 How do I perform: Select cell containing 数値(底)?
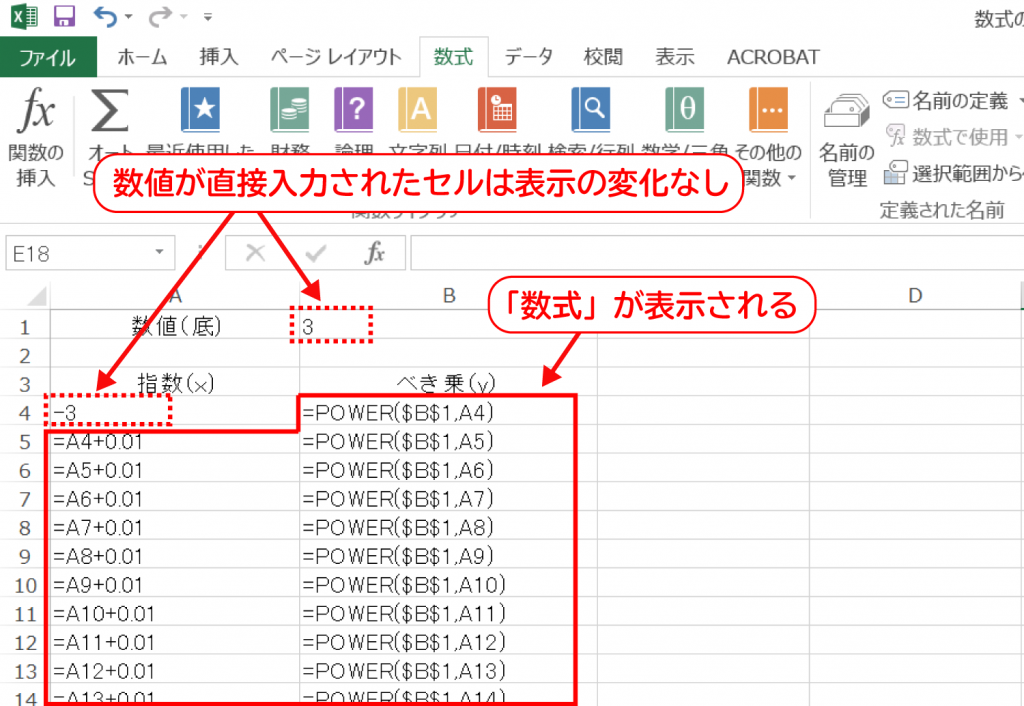click(x=175, y=325)
